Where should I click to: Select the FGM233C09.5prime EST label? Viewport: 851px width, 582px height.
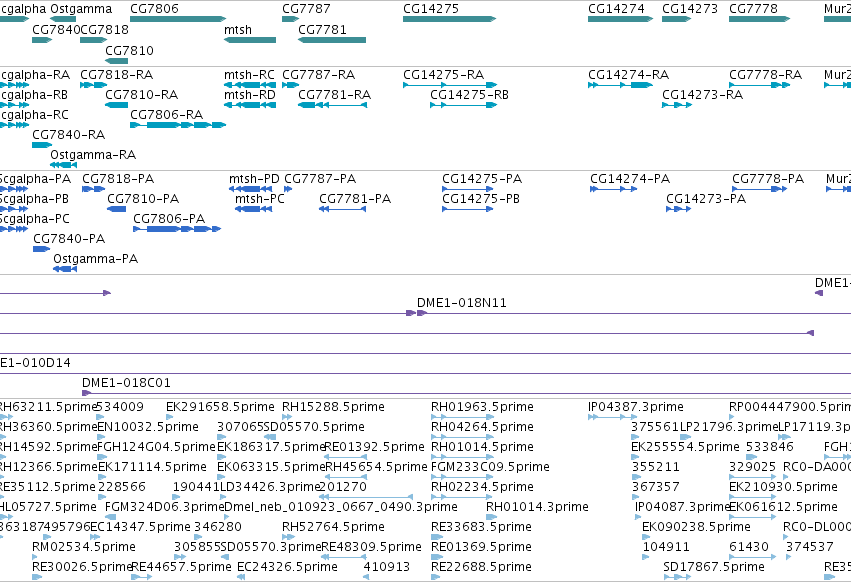490,467
